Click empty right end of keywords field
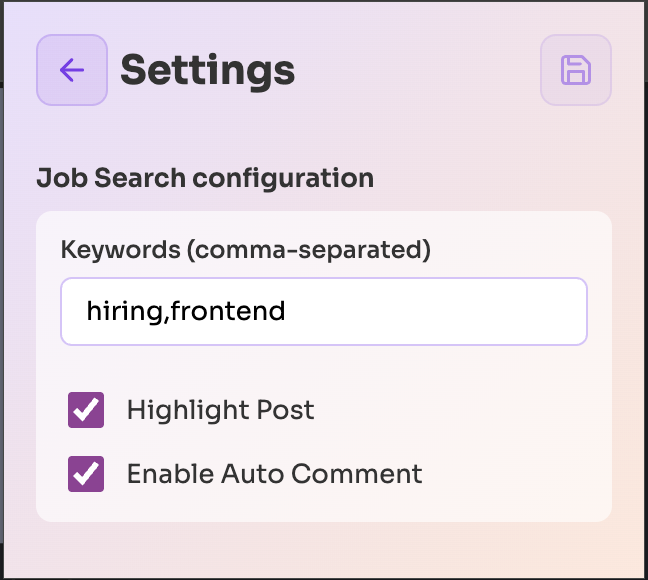This screenshot has width=648, height=580. (x=500, y=311)
